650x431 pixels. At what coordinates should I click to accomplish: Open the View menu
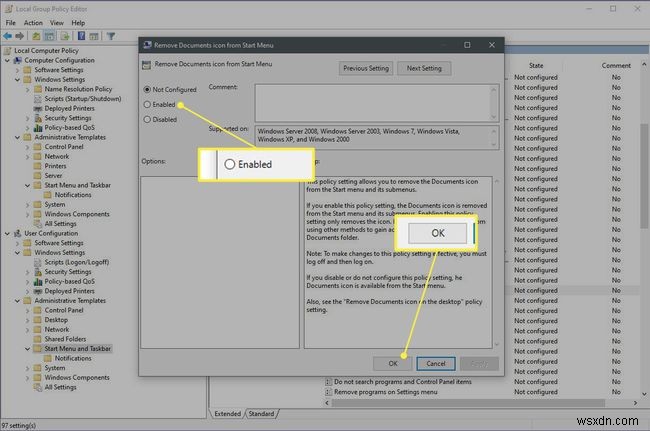click(57, 23)
